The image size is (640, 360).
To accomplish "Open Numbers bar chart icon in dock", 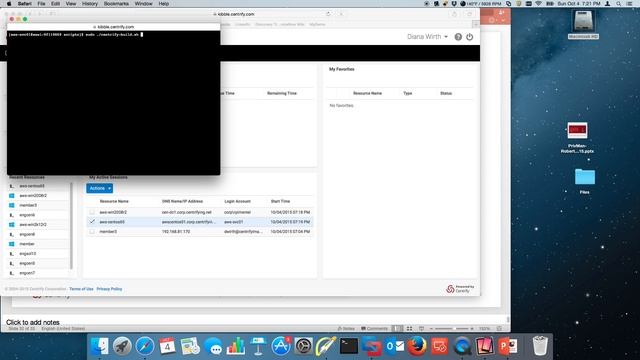I will 236,346.
